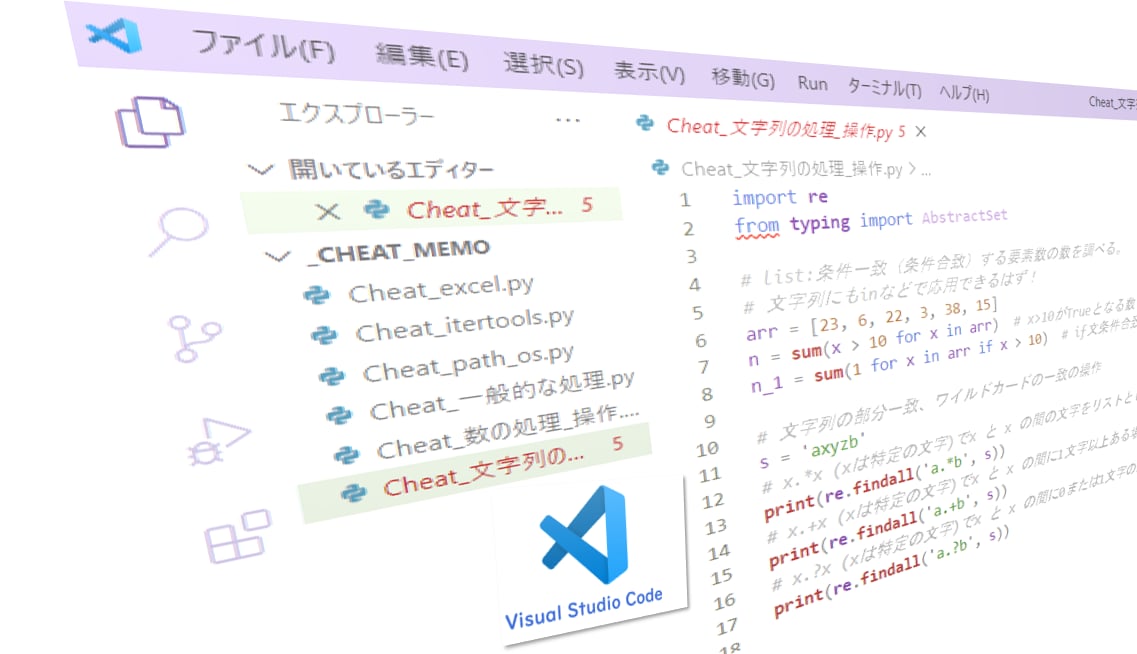Click line number 1 in the gutter
This screenshot has height=654, width=1137.
[685, 199]
